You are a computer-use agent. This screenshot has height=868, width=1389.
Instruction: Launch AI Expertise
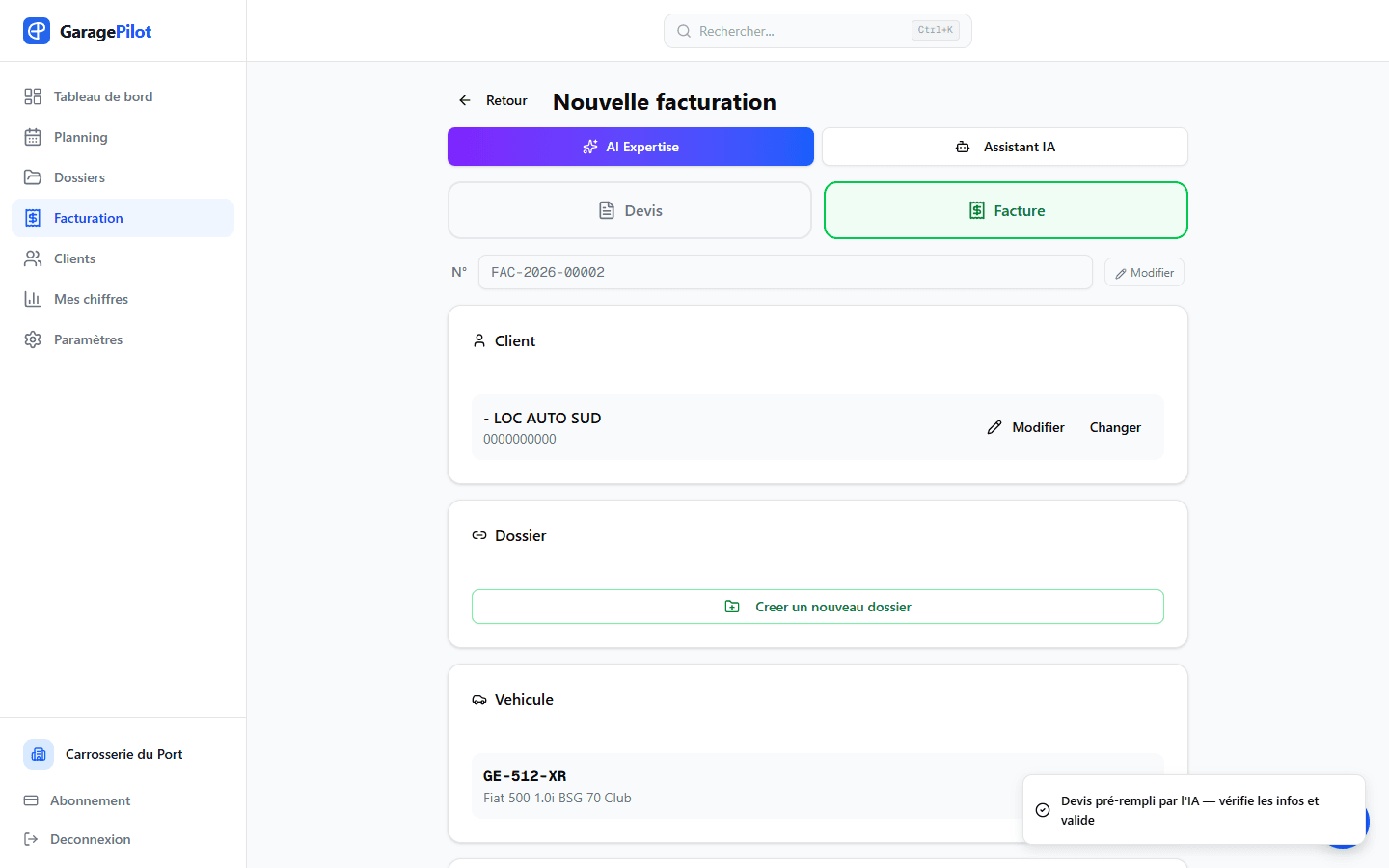(x=631, y=147)
